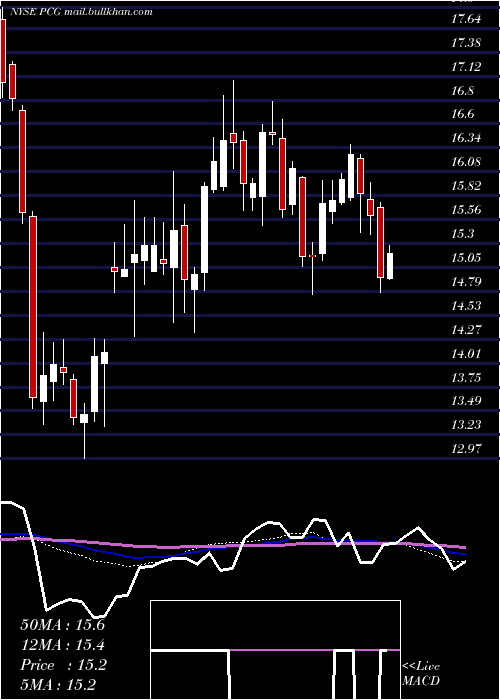Click the 13.75 price axis label
The image size is (500, 700).
[466, 378]
